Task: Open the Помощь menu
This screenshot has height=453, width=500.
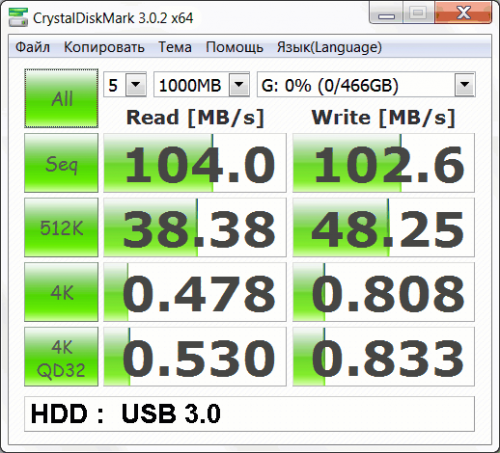Action: [234, 47]
